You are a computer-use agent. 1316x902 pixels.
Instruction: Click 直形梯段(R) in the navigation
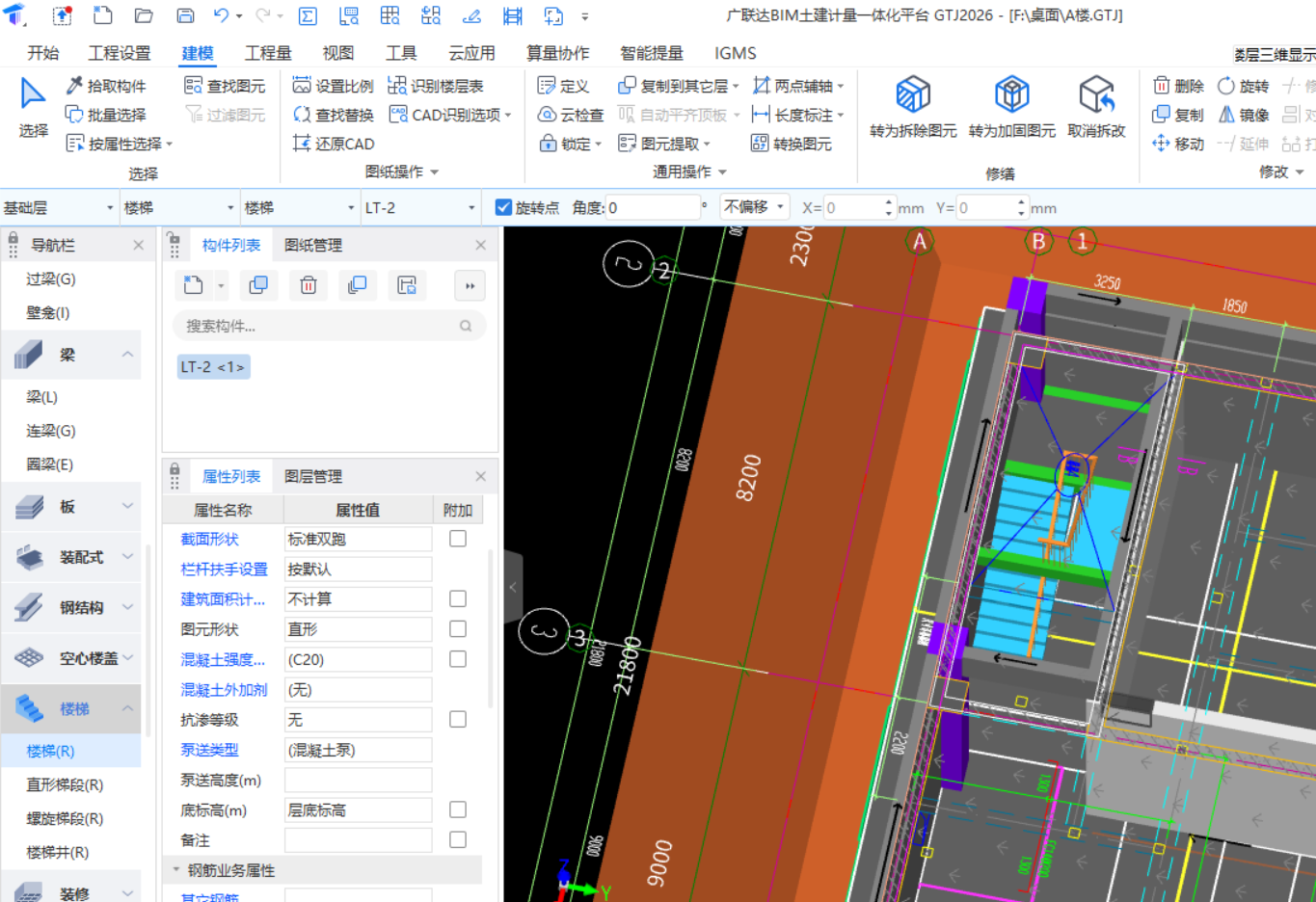[x=65, y=784]
